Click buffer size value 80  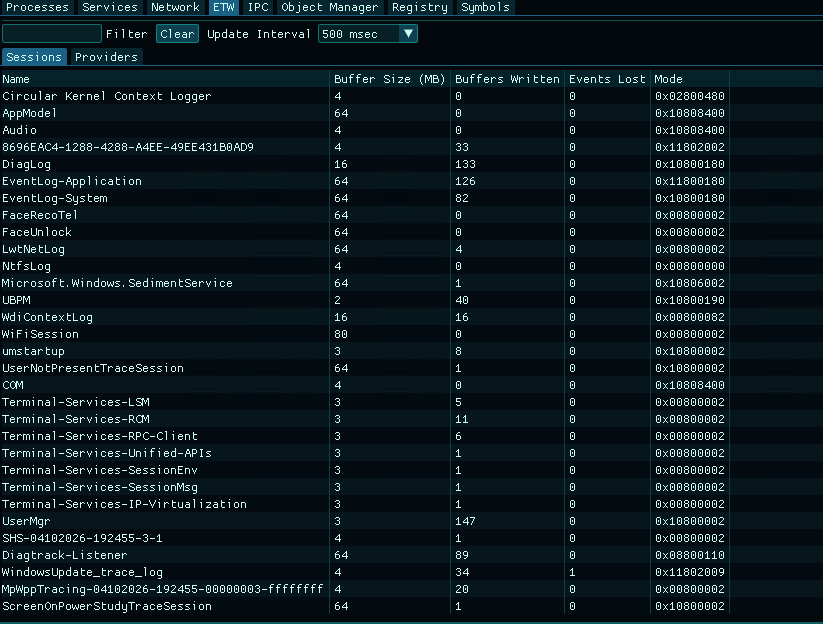click(x=341, y=334)
